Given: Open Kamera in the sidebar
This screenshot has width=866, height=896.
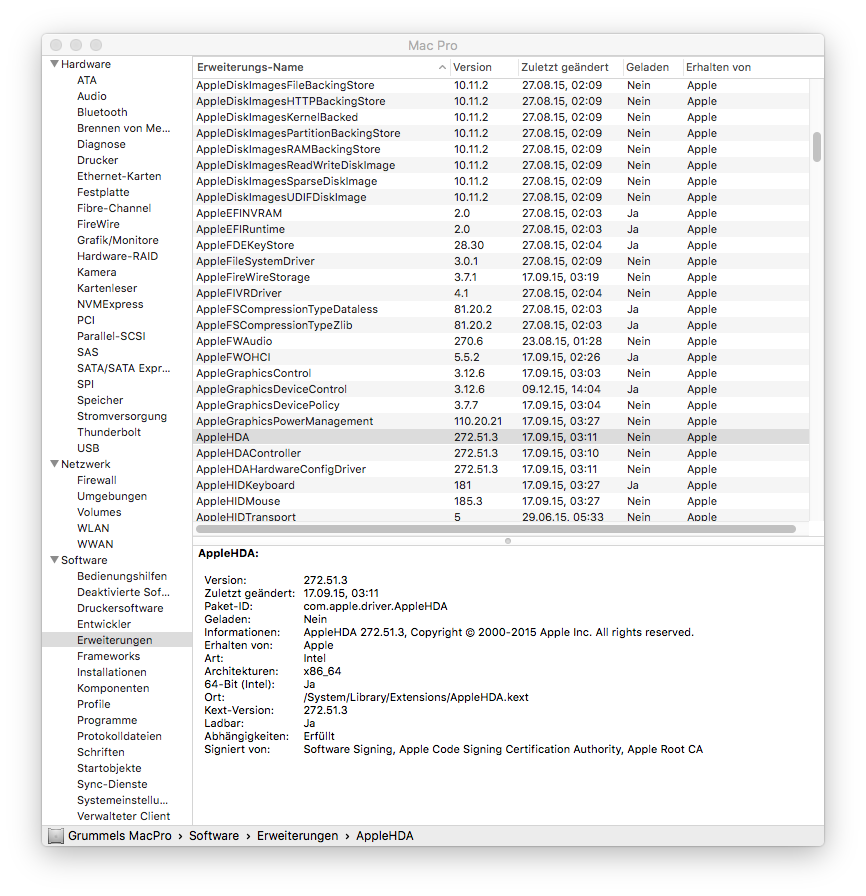Looking at the screenshot, I should coord(97,272).
